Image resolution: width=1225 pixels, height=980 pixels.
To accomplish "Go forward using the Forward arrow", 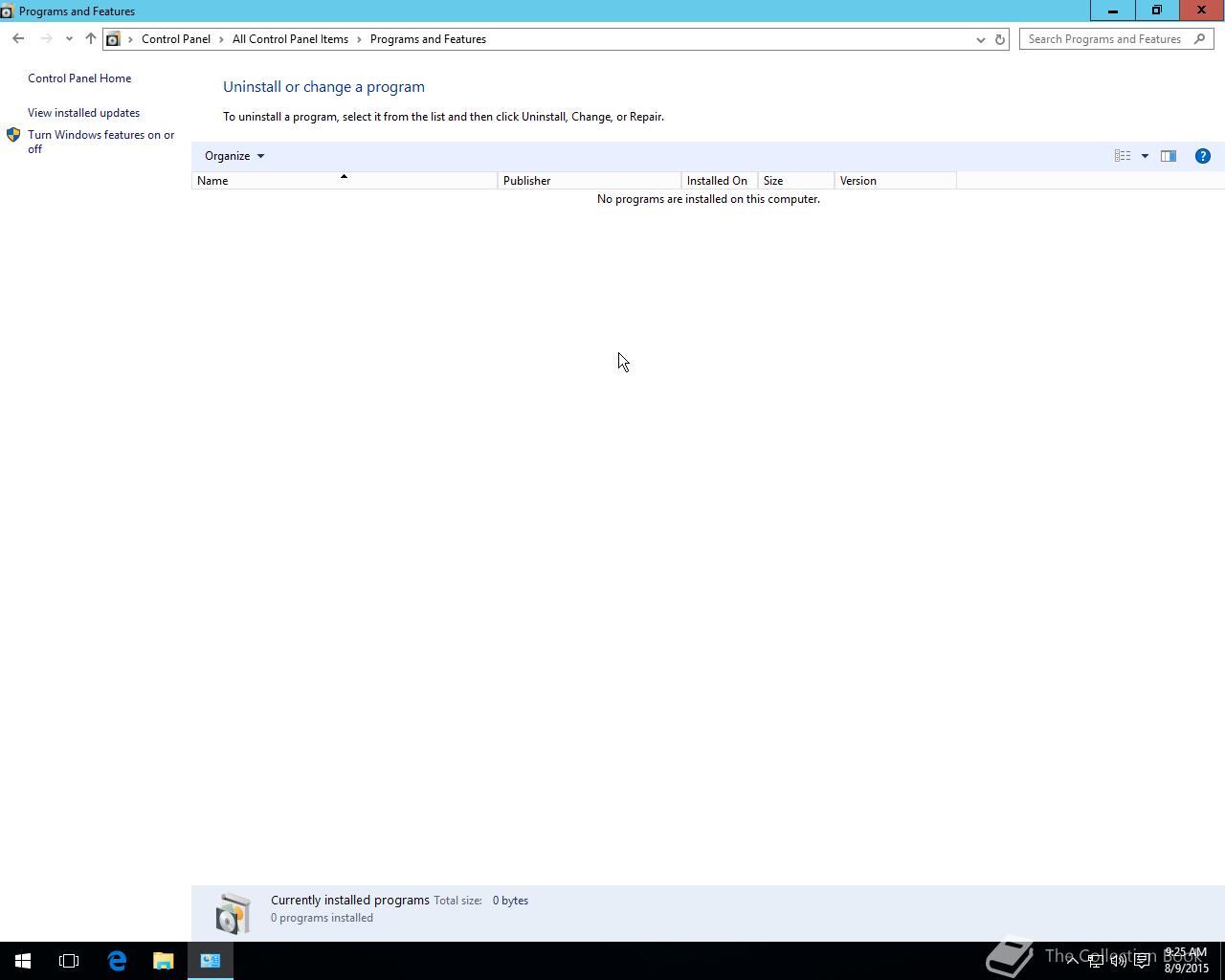I will pyautogui.click(x=46, y=39).
